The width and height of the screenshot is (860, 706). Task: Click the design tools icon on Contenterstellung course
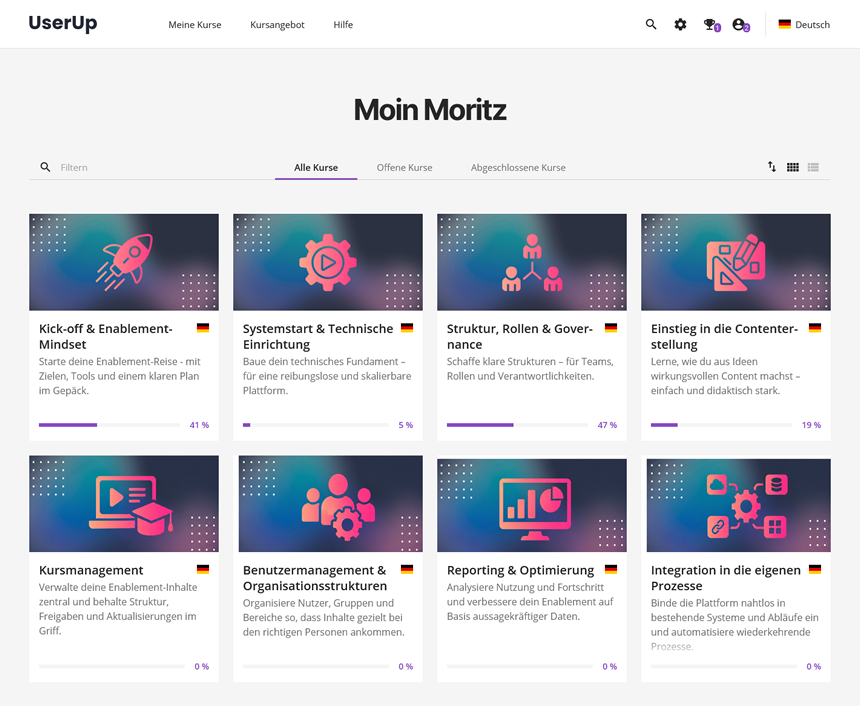coord(736,263)
